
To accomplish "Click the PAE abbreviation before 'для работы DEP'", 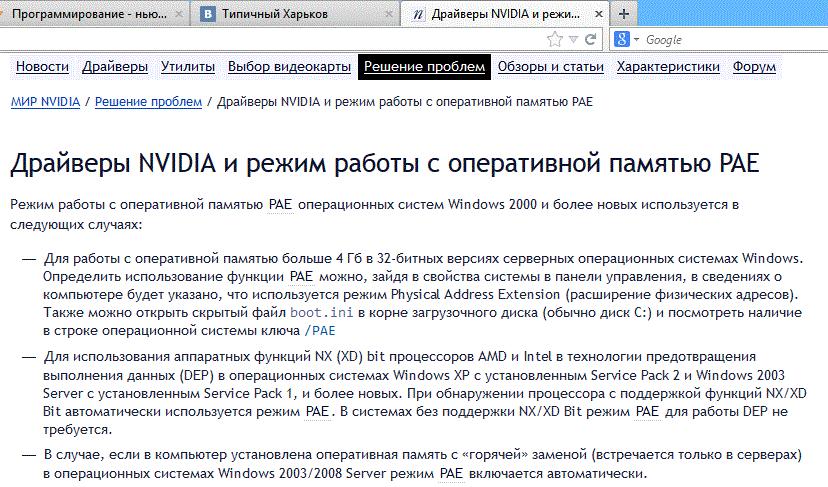I will pos(647,411).
